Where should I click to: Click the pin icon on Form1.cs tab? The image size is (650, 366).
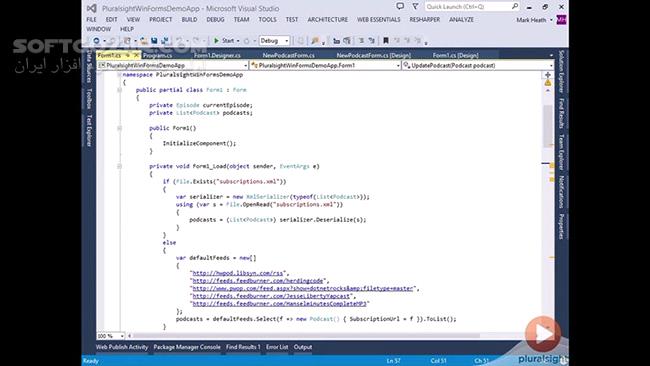[x=128, y=55]
